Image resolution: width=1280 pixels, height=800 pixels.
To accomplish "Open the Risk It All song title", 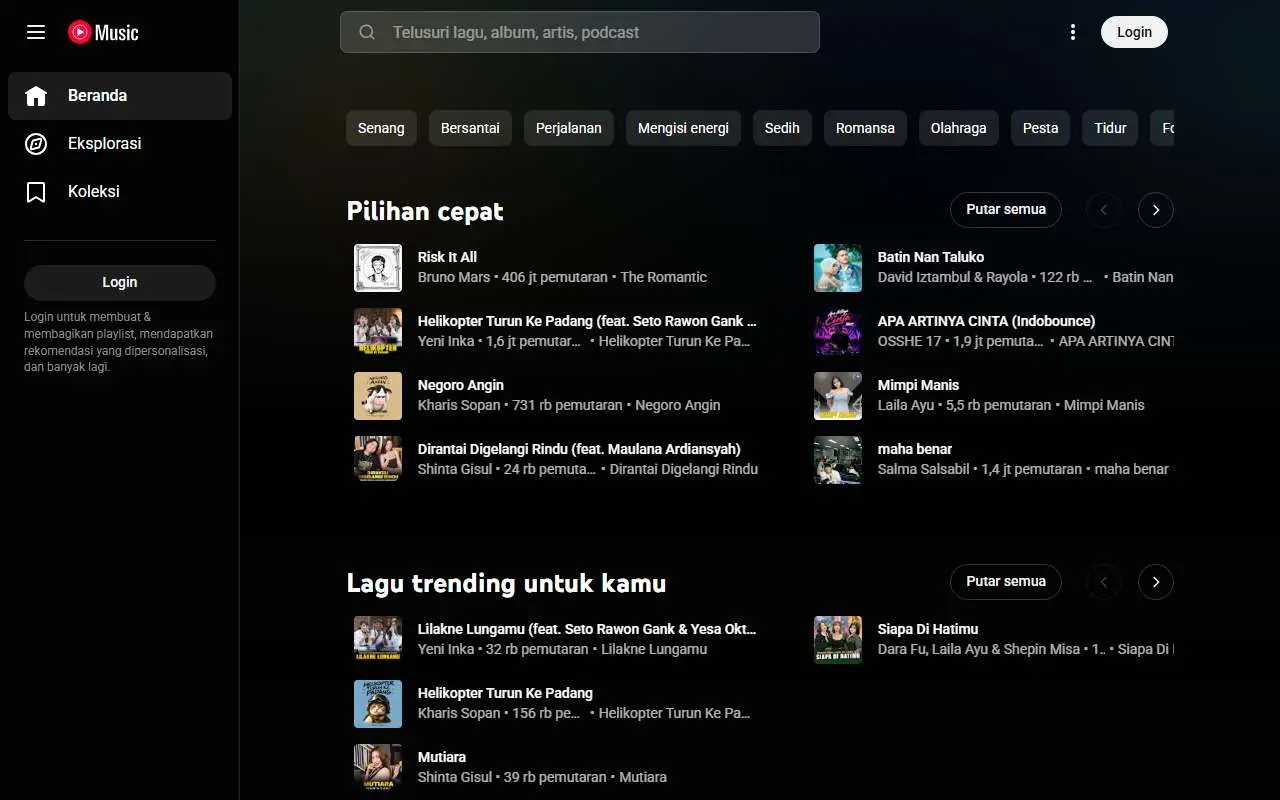I will coord(447,257).
